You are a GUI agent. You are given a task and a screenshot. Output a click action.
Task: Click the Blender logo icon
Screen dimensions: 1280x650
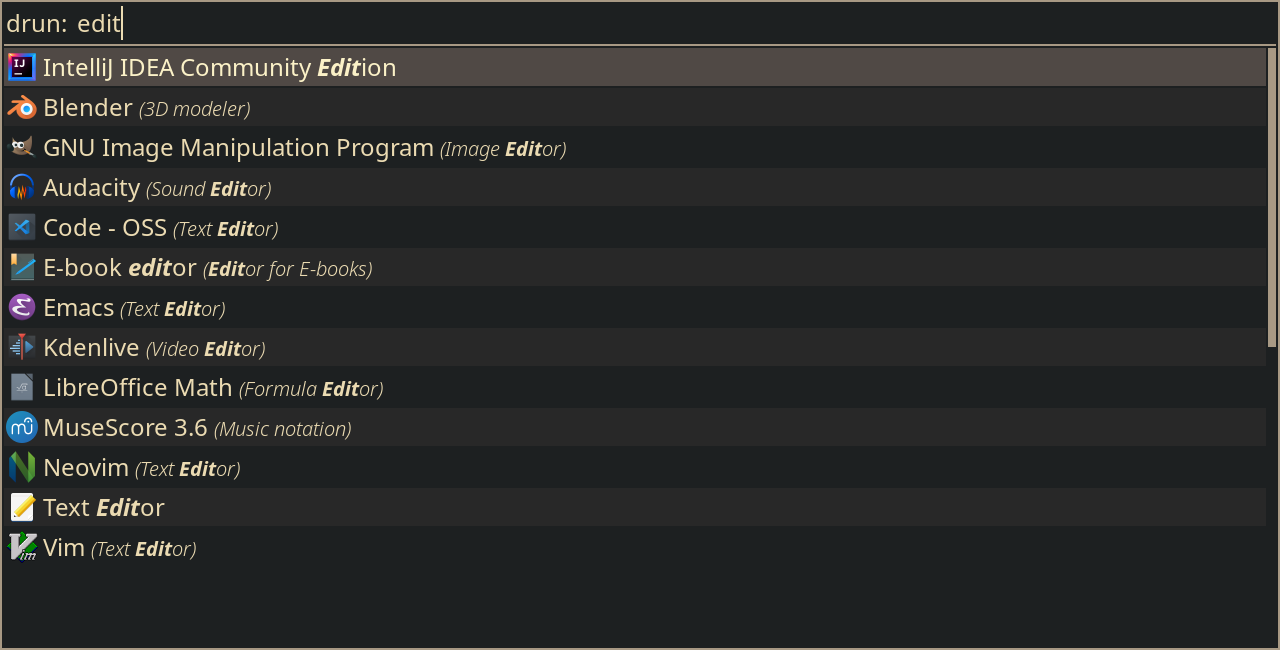coord(22,107)
